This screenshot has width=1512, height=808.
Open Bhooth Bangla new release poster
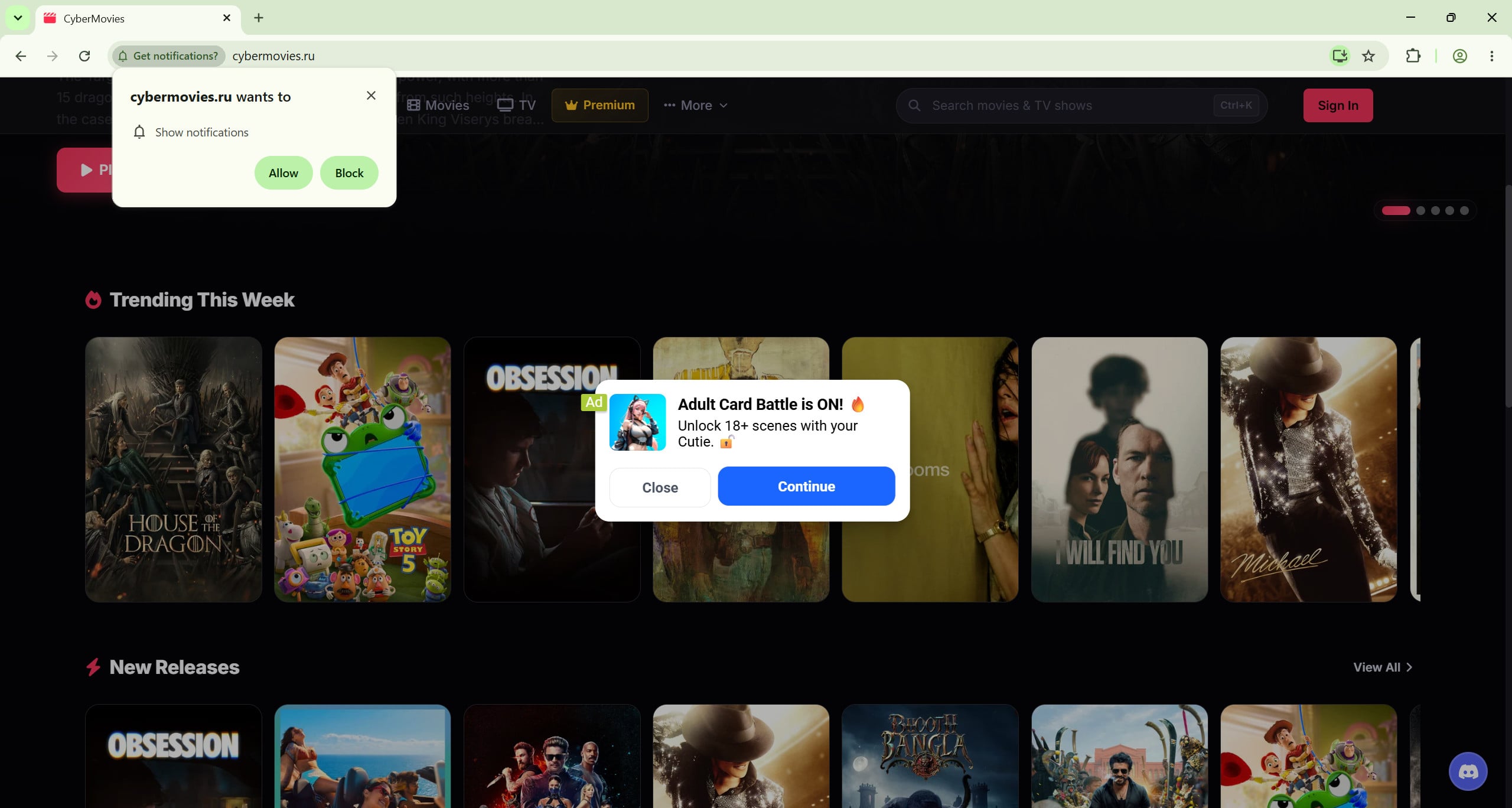point(930,757)
